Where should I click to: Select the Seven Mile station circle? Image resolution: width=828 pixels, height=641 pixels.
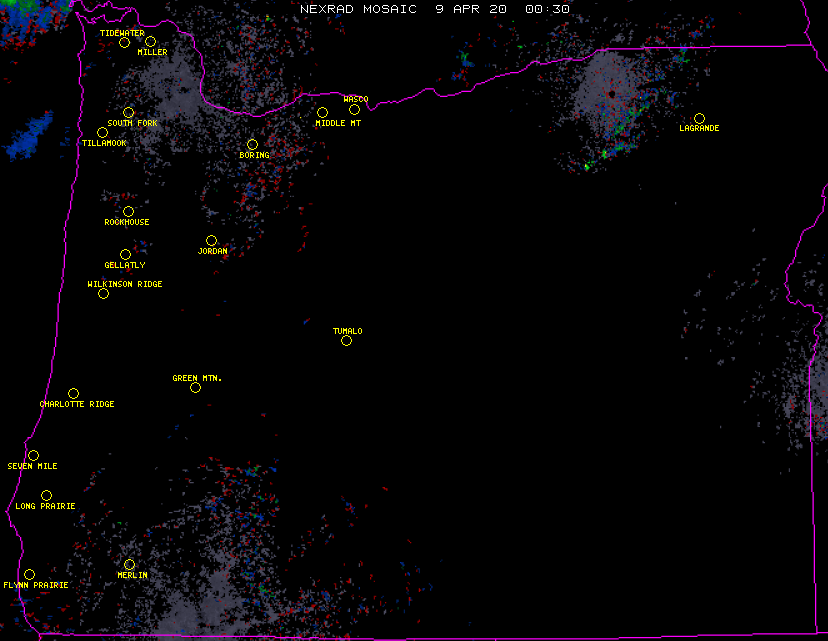pyautogui.click(x=33, y=455)
